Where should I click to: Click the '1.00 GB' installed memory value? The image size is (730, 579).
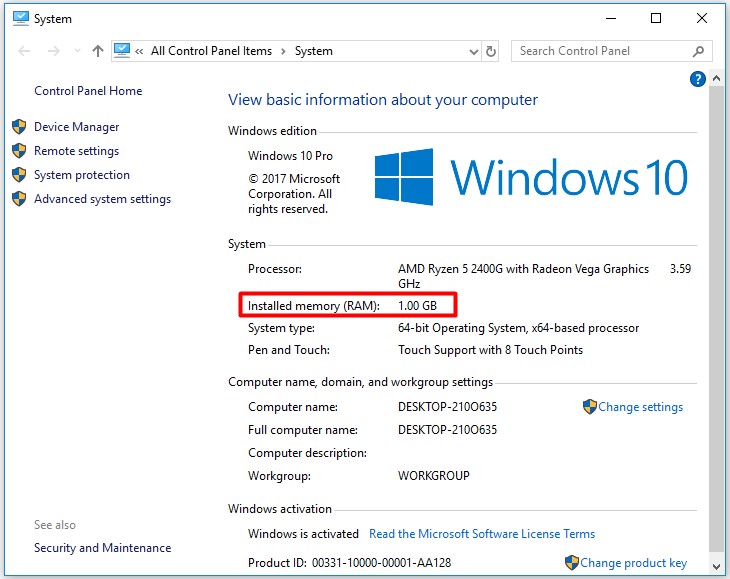pyautogui.click(x=418, y=306)
